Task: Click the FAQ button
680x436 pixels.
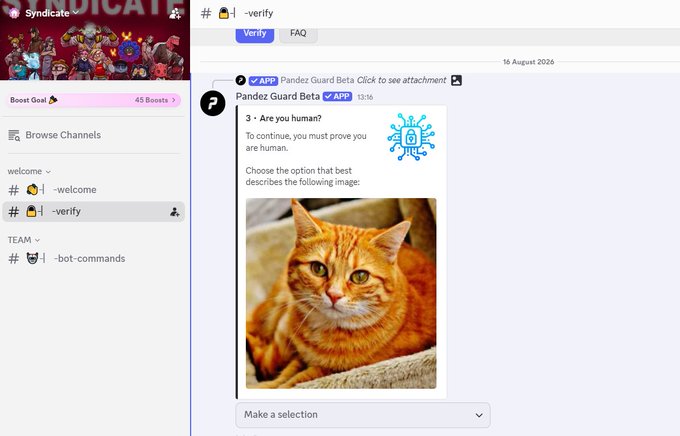Action: coord(298,34)
